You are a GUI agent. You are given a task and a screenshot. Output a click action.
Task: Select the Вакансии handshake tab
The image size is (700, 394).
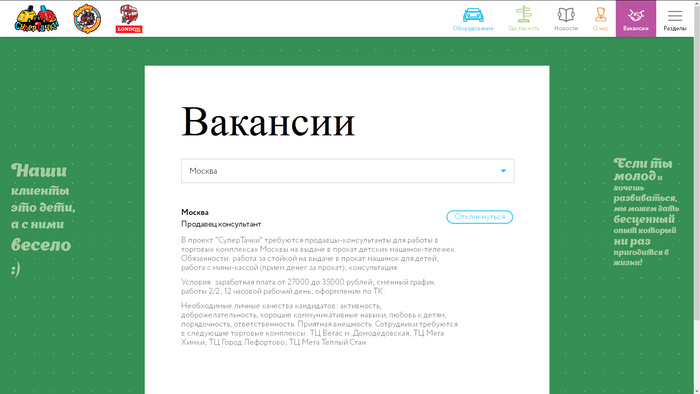point(636,19)
